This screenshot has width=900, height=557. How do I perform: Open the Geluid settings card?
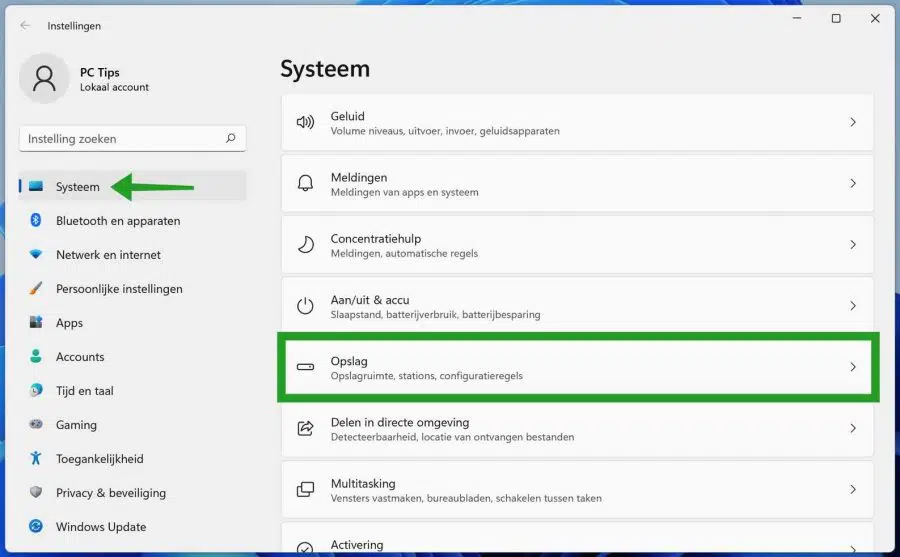pyautogui.click(x=577, y=122)
